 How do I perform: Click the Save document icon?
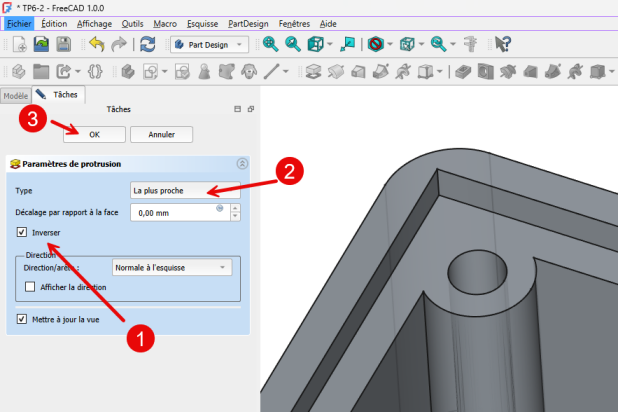(63, 44)
